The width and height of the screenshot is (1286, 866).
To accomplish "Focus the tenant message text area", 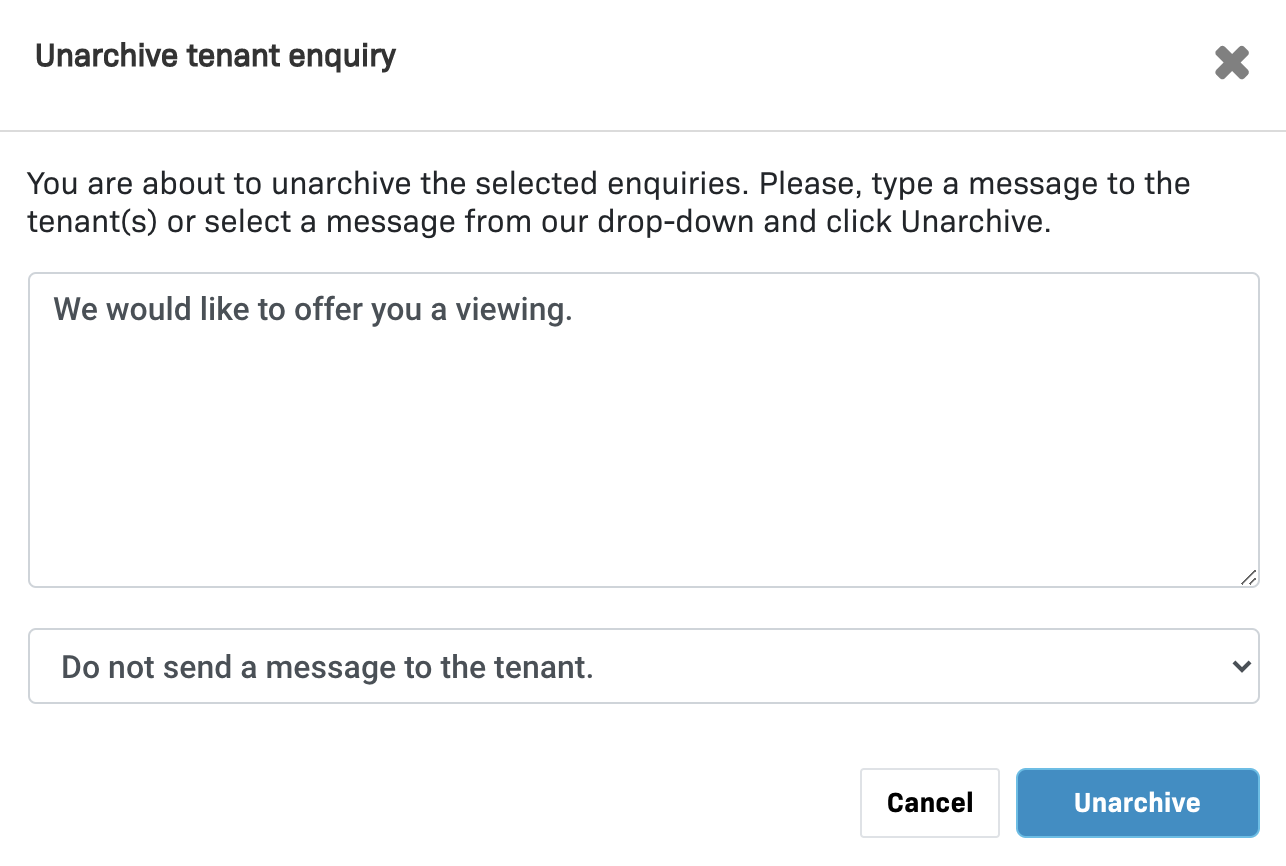I will pos(643,430).
